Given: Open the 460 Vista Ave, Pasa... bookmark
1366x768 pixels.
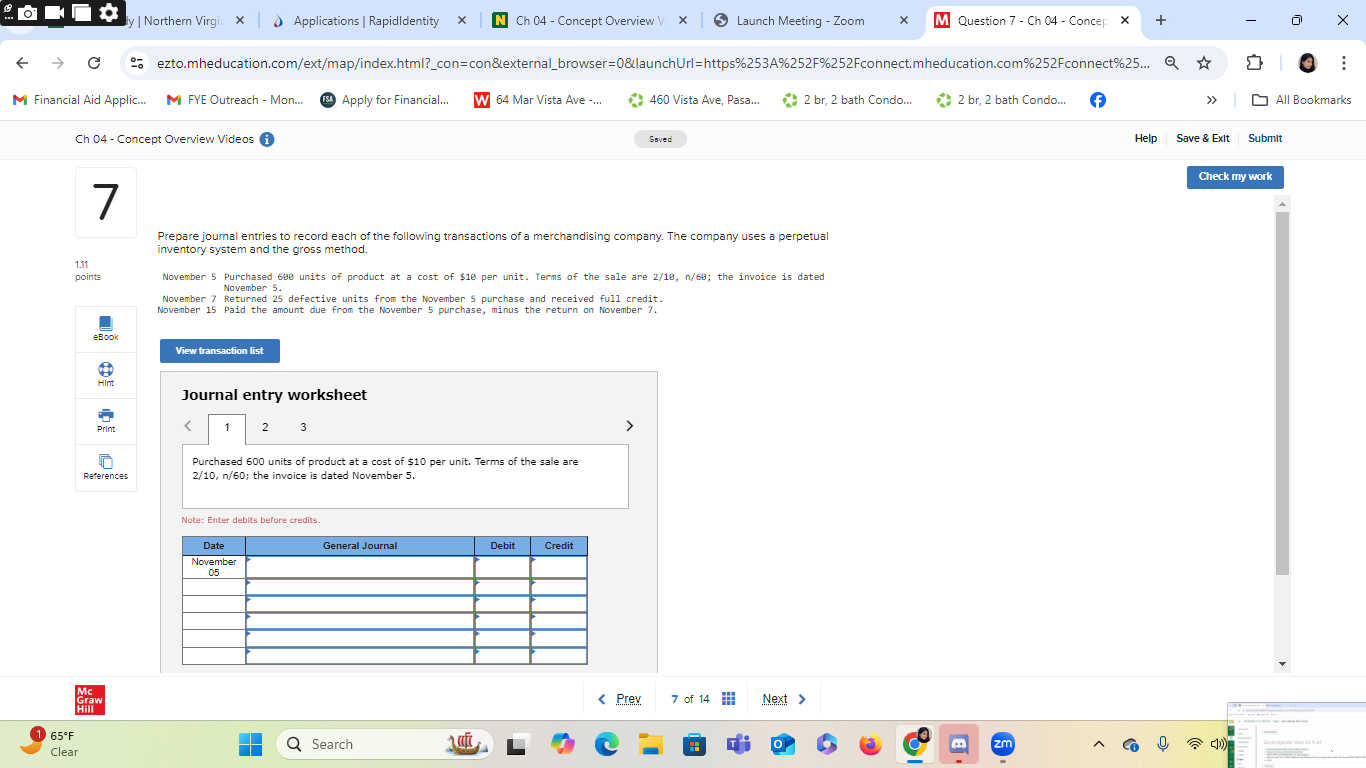Looking at the screenshot, I should pos(693,100).
